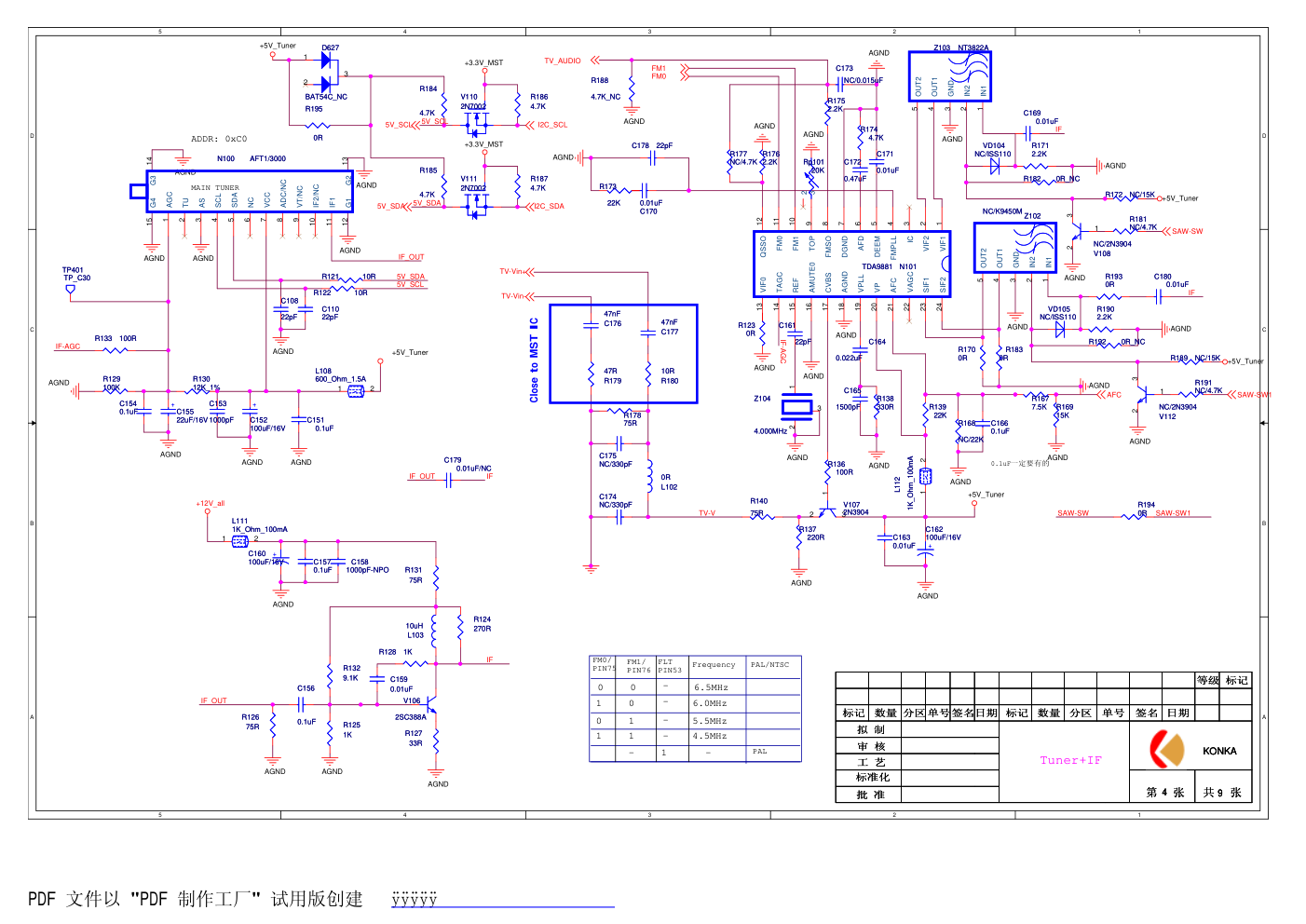This screenshot has height=924, width=1306.
Task: Click the TV-V net label
Action: pos(707,513)
